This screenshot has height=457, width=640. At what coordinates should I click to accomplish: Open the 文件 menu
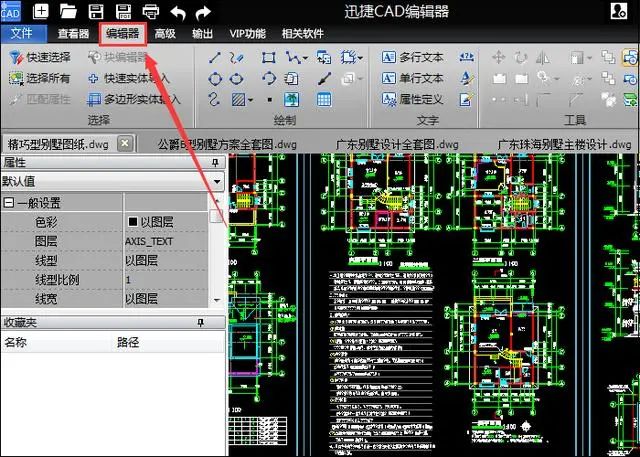[22, 33]
